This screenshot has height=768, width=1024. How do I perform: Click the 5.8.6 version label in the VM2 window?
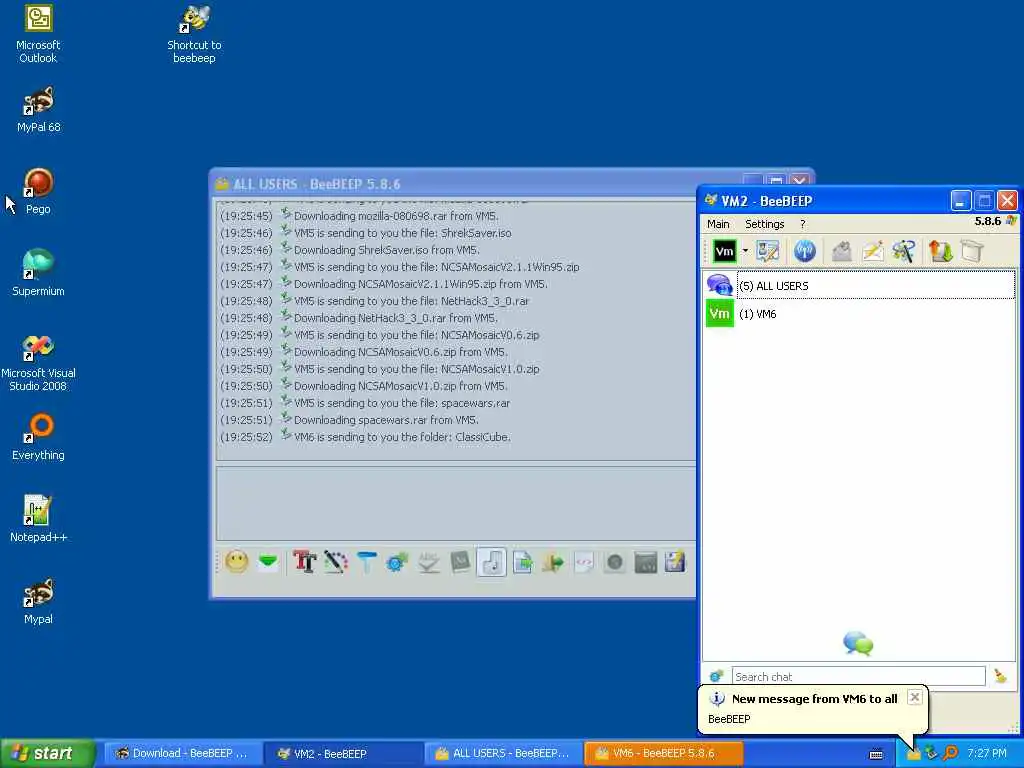[987, 221]
